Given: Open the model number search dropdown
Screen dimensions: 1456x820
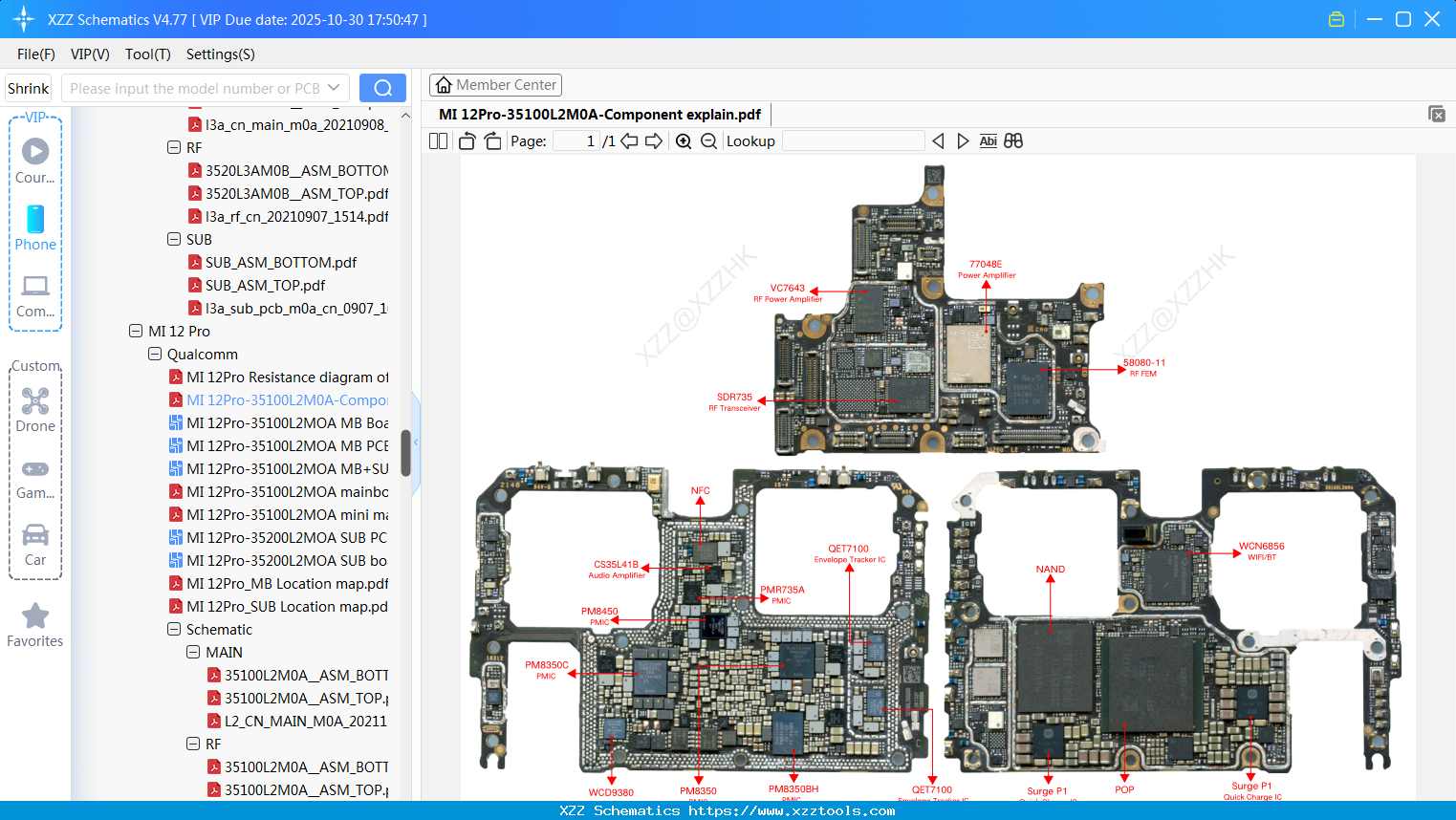Looking at the screenshot, I should [x=333, y=87].
